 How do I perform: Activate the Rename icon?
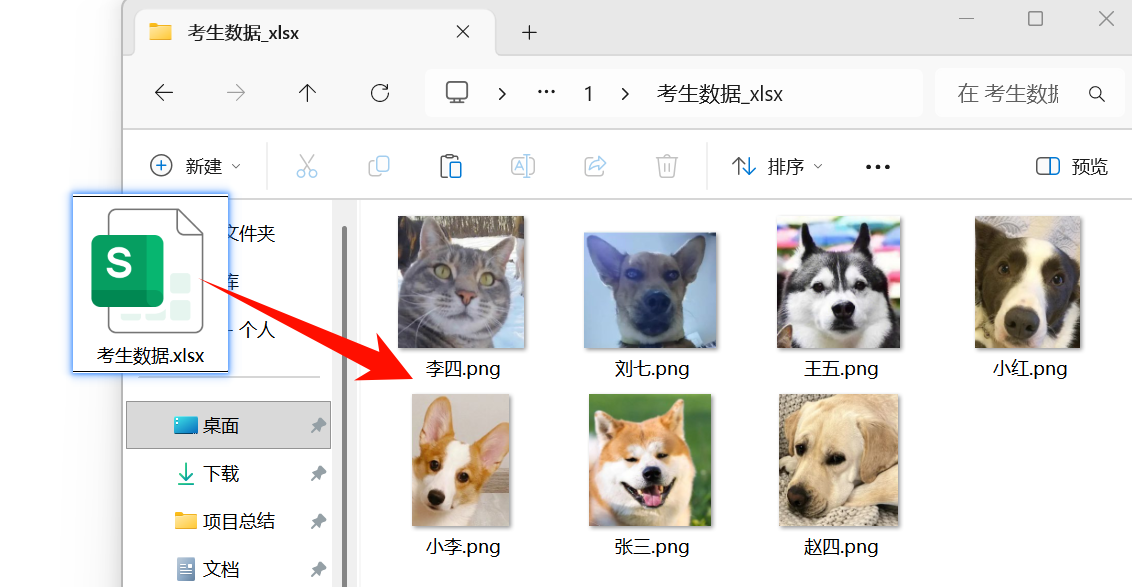(x=523, y=166)
